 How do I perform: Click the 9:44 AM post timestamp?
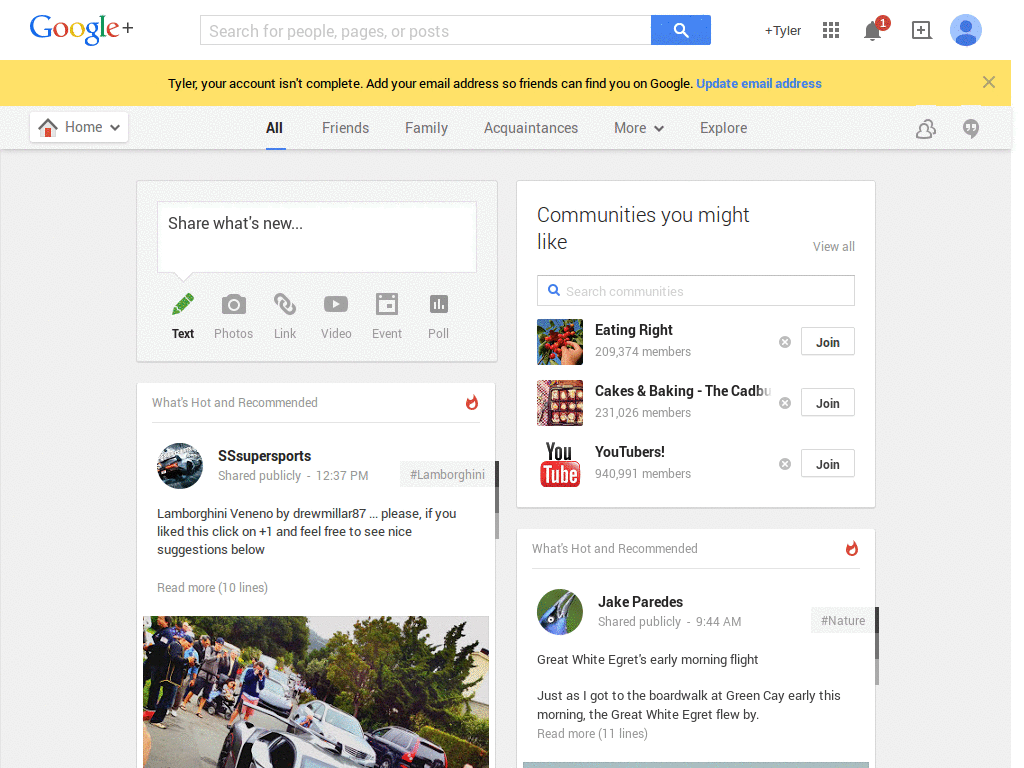tap(718, 622)
